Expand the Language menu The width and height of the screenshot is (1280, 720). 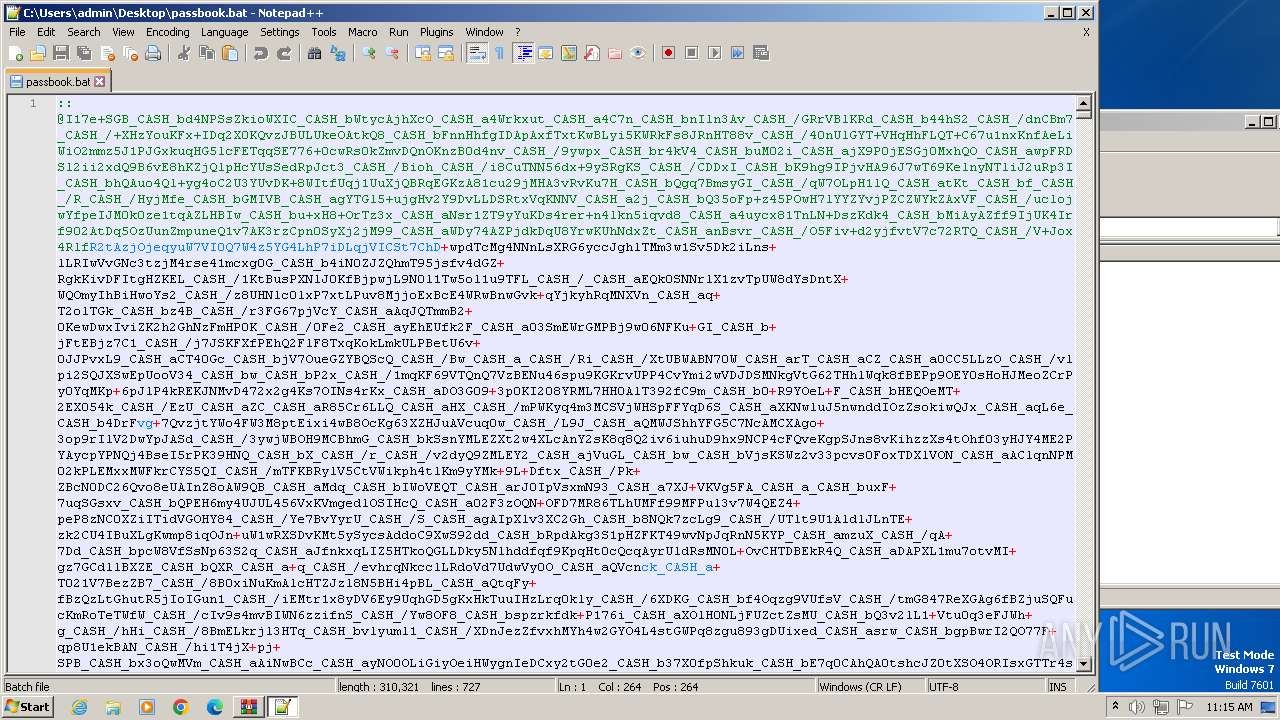[224, 32]
